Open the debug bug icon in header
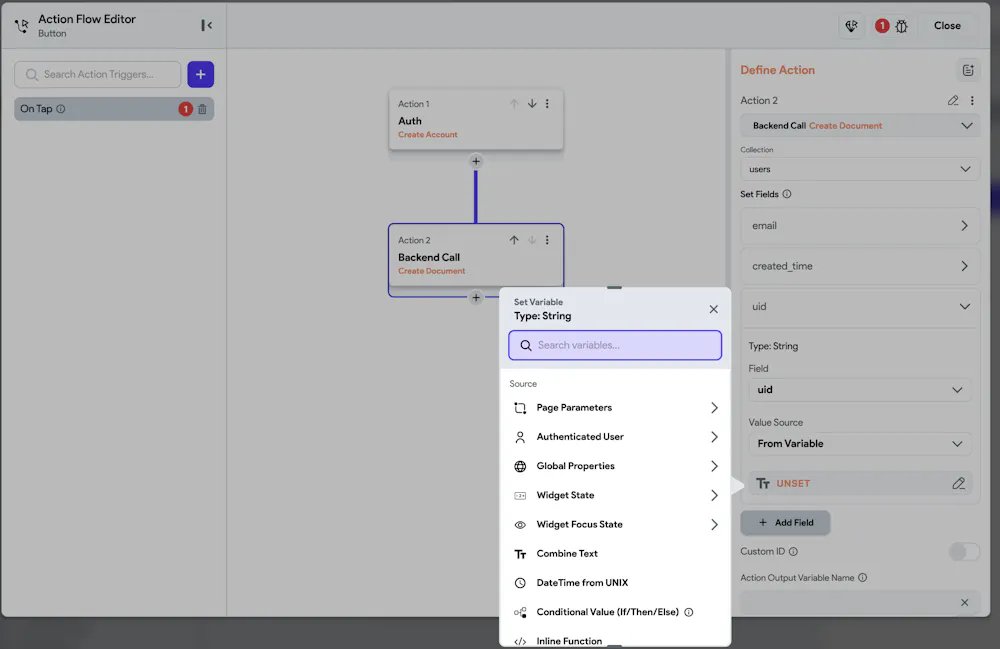1000x649 pixels. (x=901, y=26)
